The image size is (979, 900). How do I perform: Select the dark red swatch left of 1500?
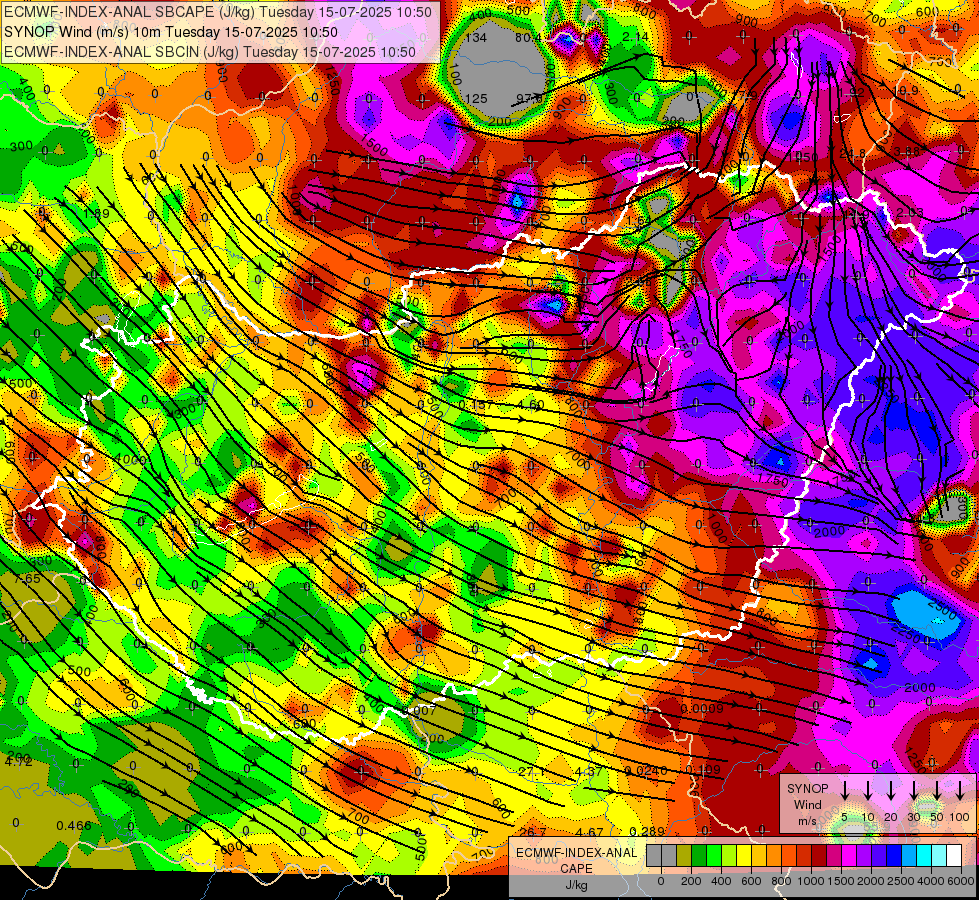[819, 856]
